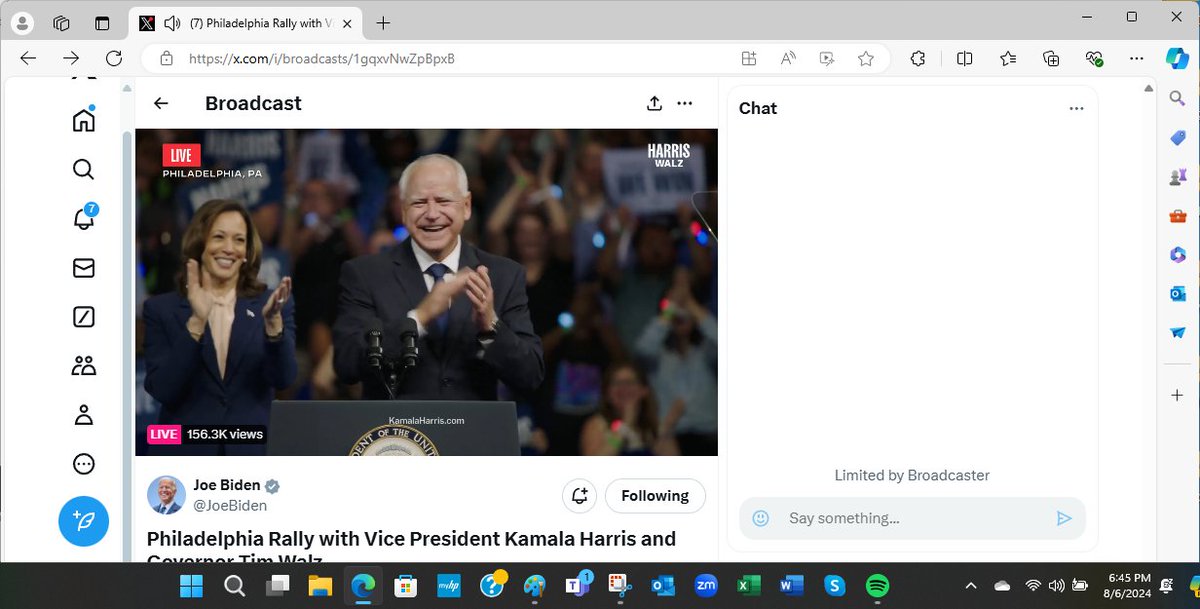
Task: Add page to favorites star
Action: tap(866, 59)
